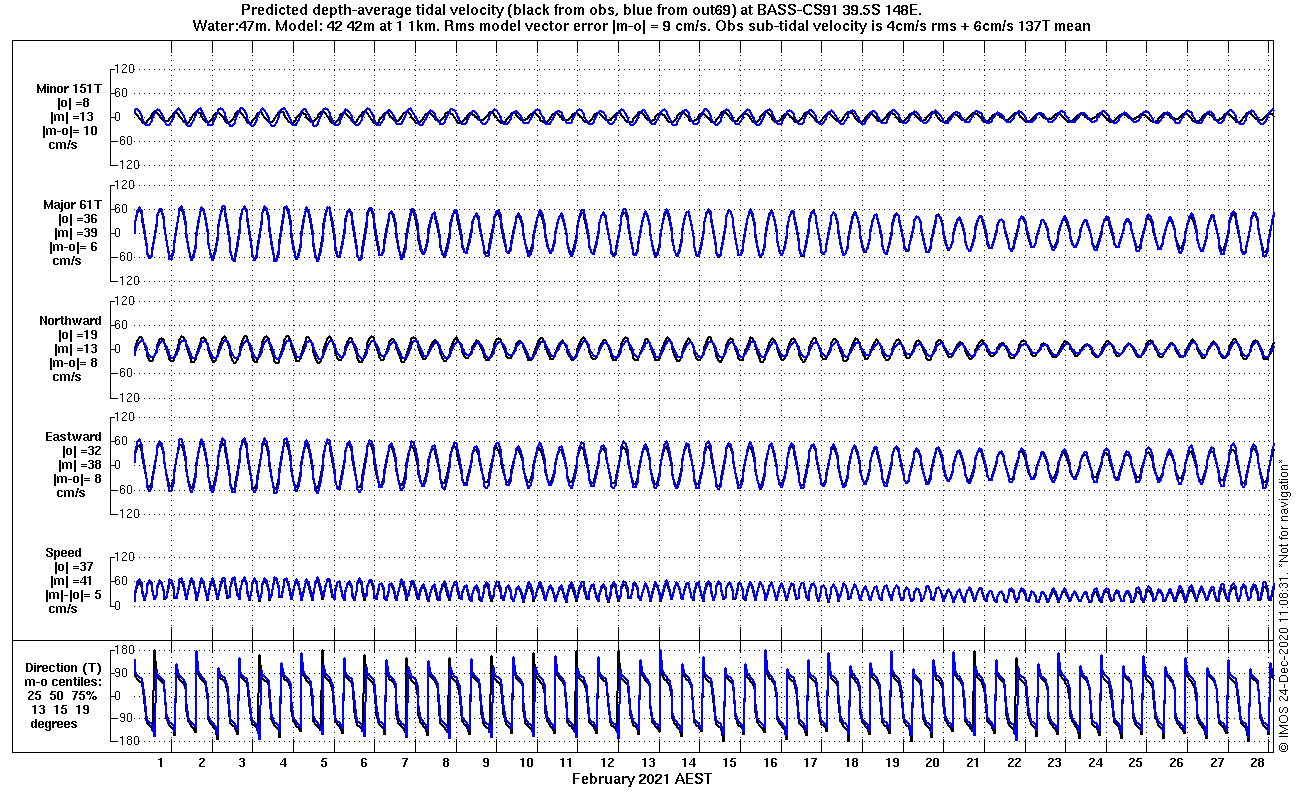Click day "28" on the date axis
The width and height of the screenshot is (1300, 800).
point(1258,762)
